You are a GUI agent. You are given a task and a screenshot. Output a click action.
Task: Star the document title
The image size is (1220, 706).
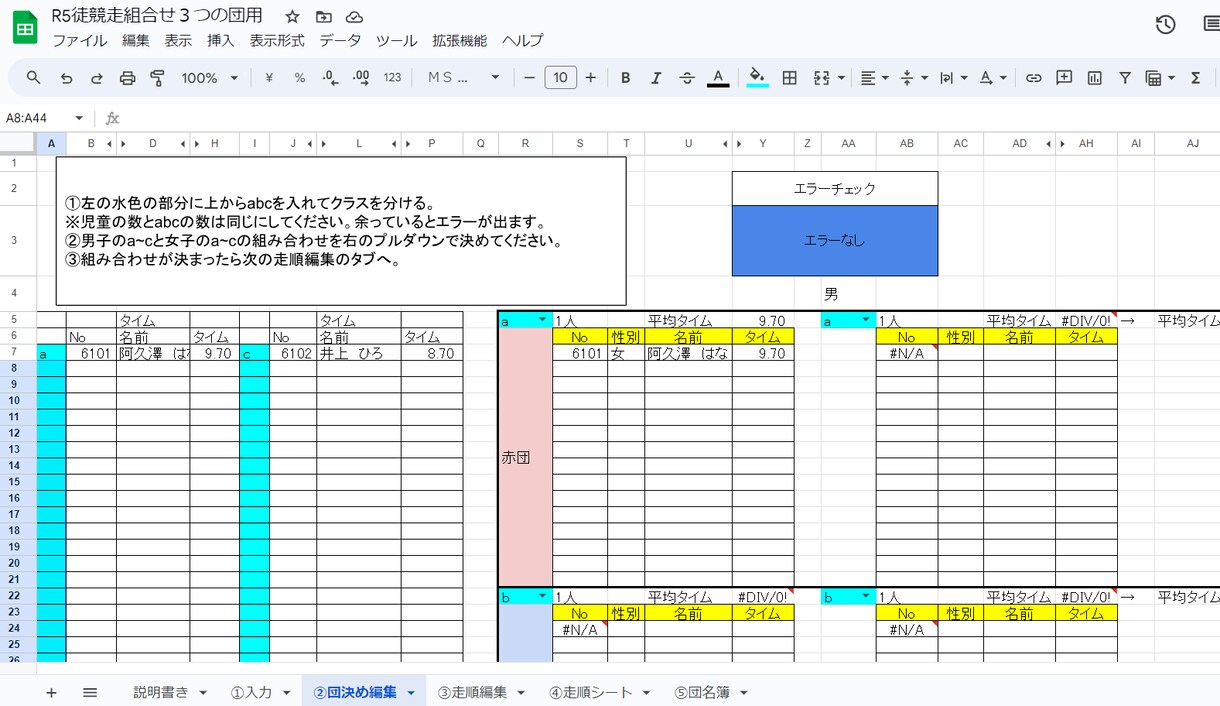[x=292, y=17]
